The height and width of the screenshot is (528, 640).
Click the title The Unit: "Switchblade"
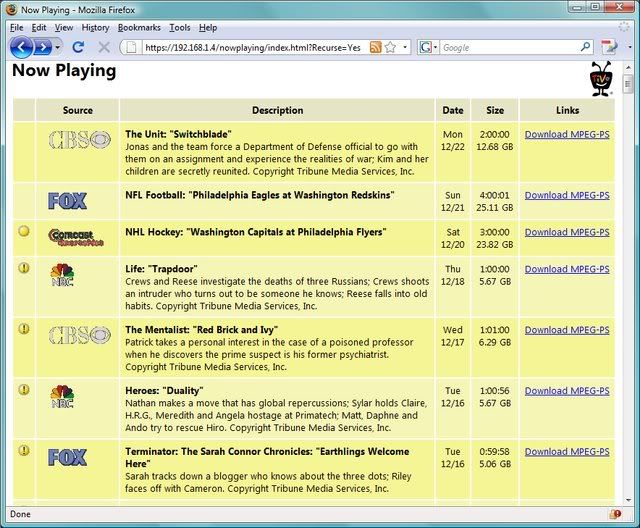178,134
